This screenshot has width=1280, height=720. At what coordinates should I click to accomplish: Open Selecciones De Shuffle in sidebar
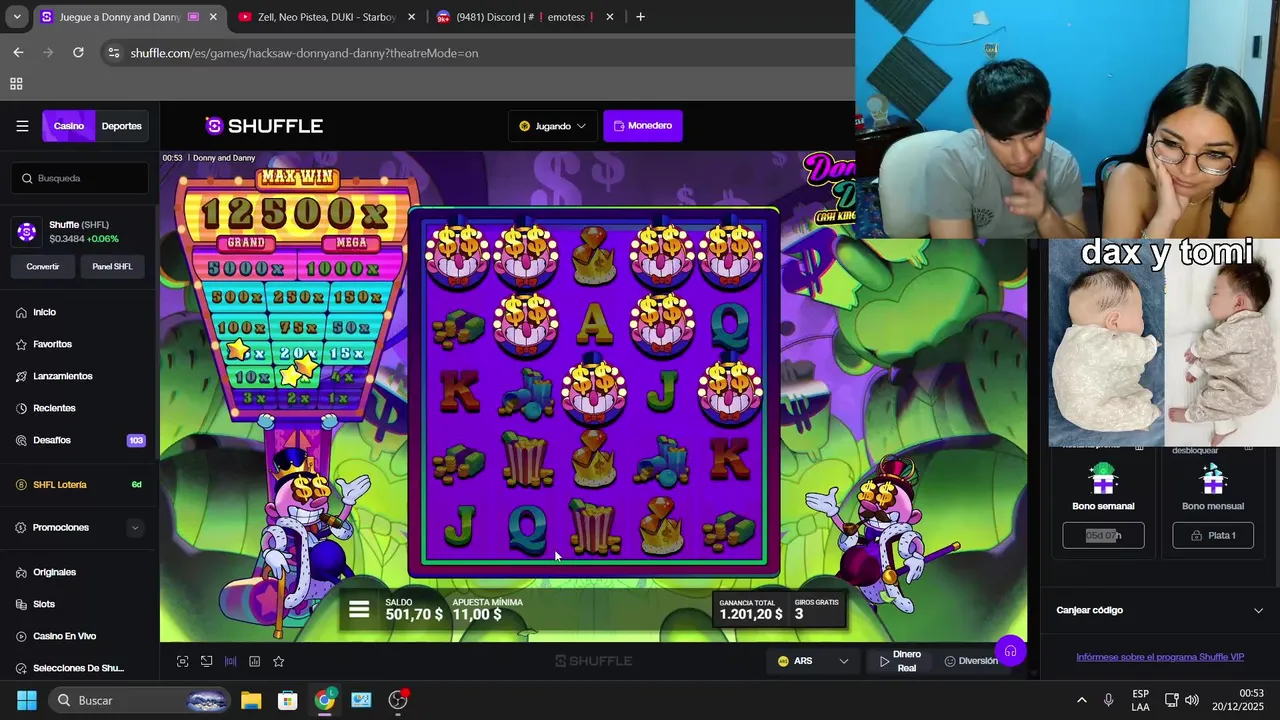click(78, 668)
